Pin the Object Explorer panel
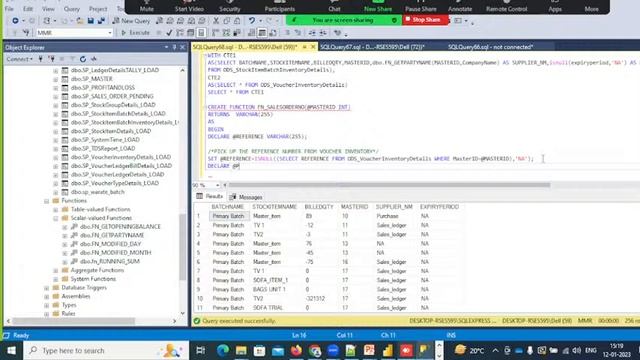 pos(174,47)
